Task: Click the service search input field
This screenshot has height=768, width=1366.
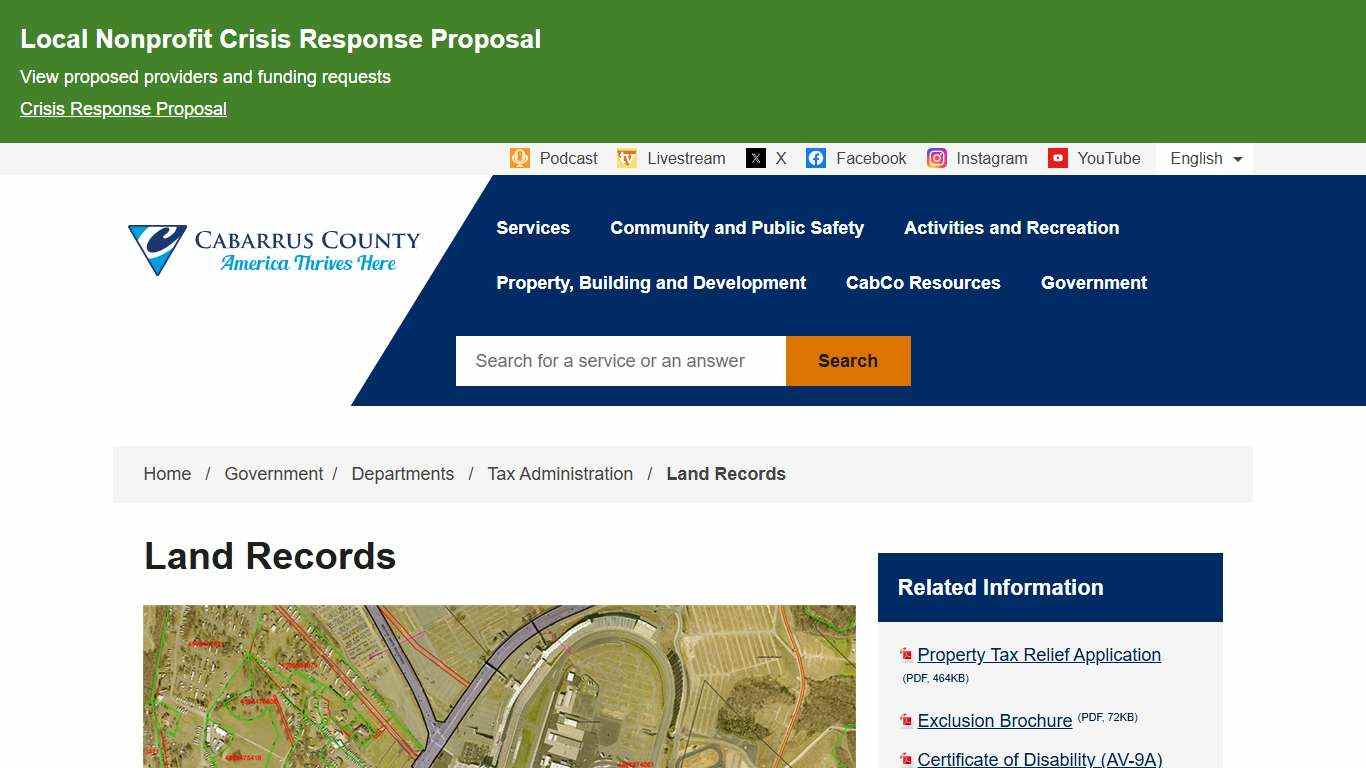Action: click(x=620, y=361)
